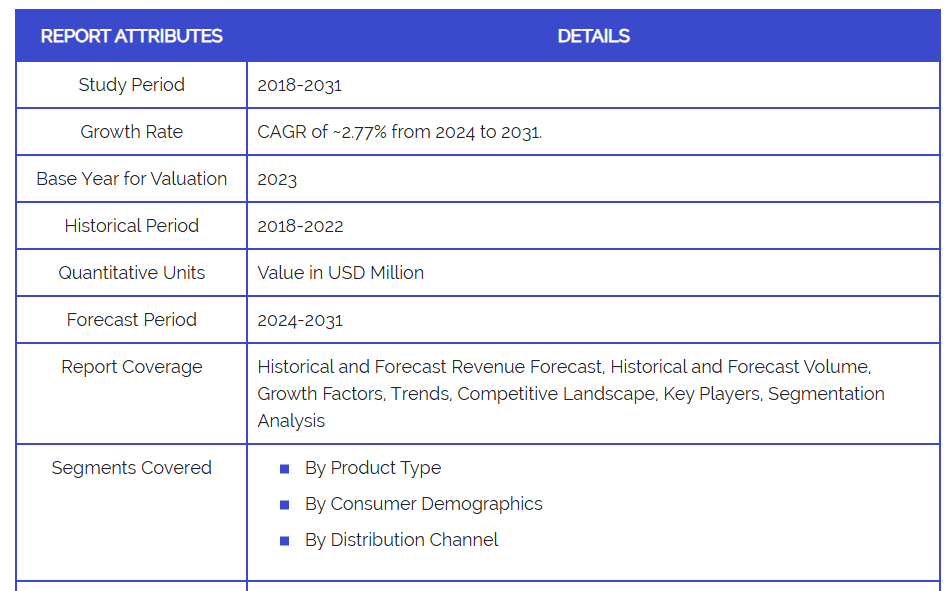Image resolution: width=947 pixels, height=591 pixels.
Task: Click the Historical Period row label
Action: (131, 226)
